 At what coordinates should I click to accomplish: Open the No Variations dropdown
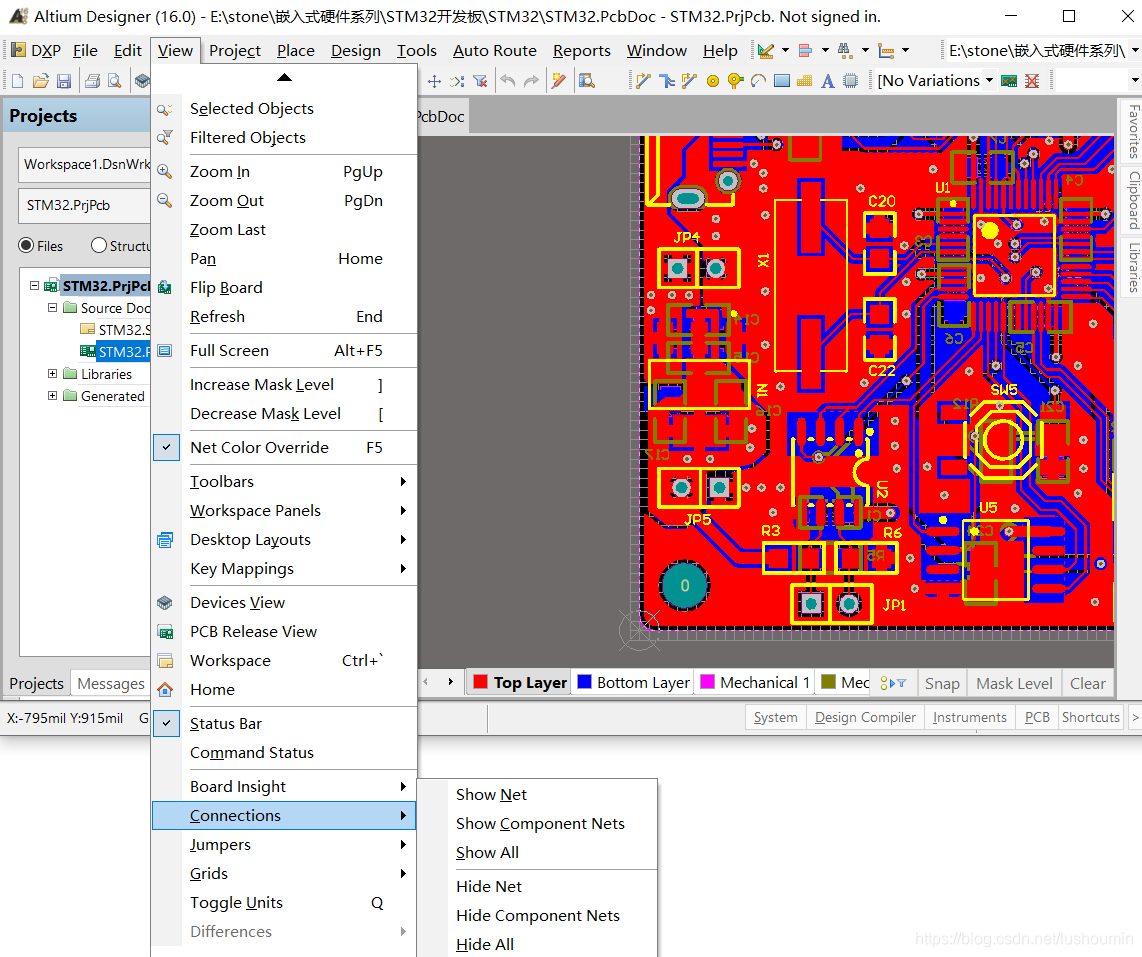coord(988,81)
